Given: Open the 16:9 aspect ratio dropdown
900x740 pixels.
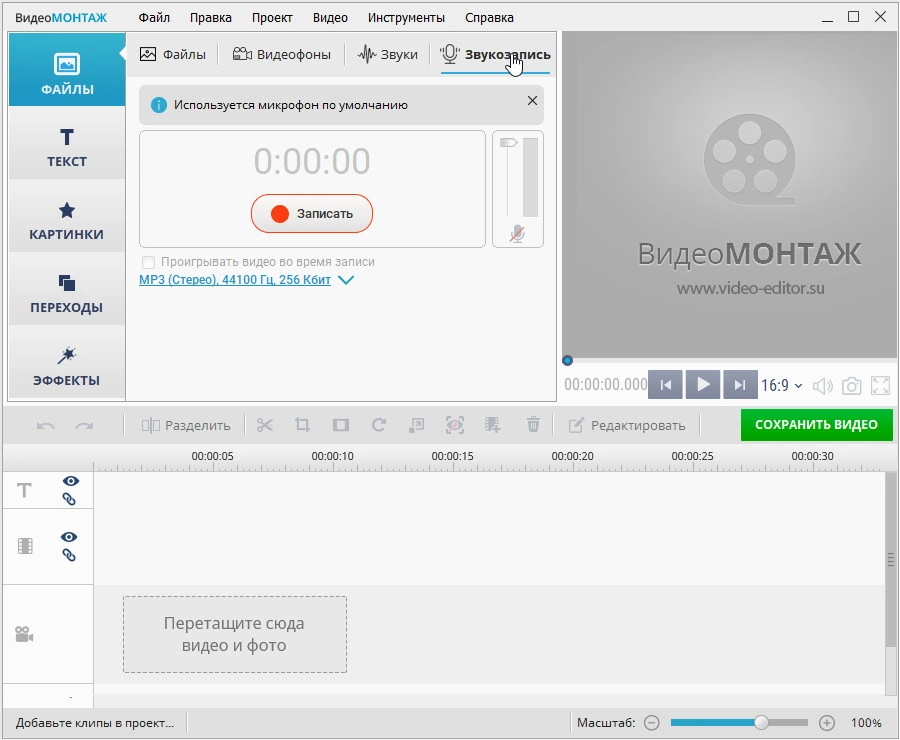Looking at the screenshot, I should pyautogui.click(x=781, y=385).
